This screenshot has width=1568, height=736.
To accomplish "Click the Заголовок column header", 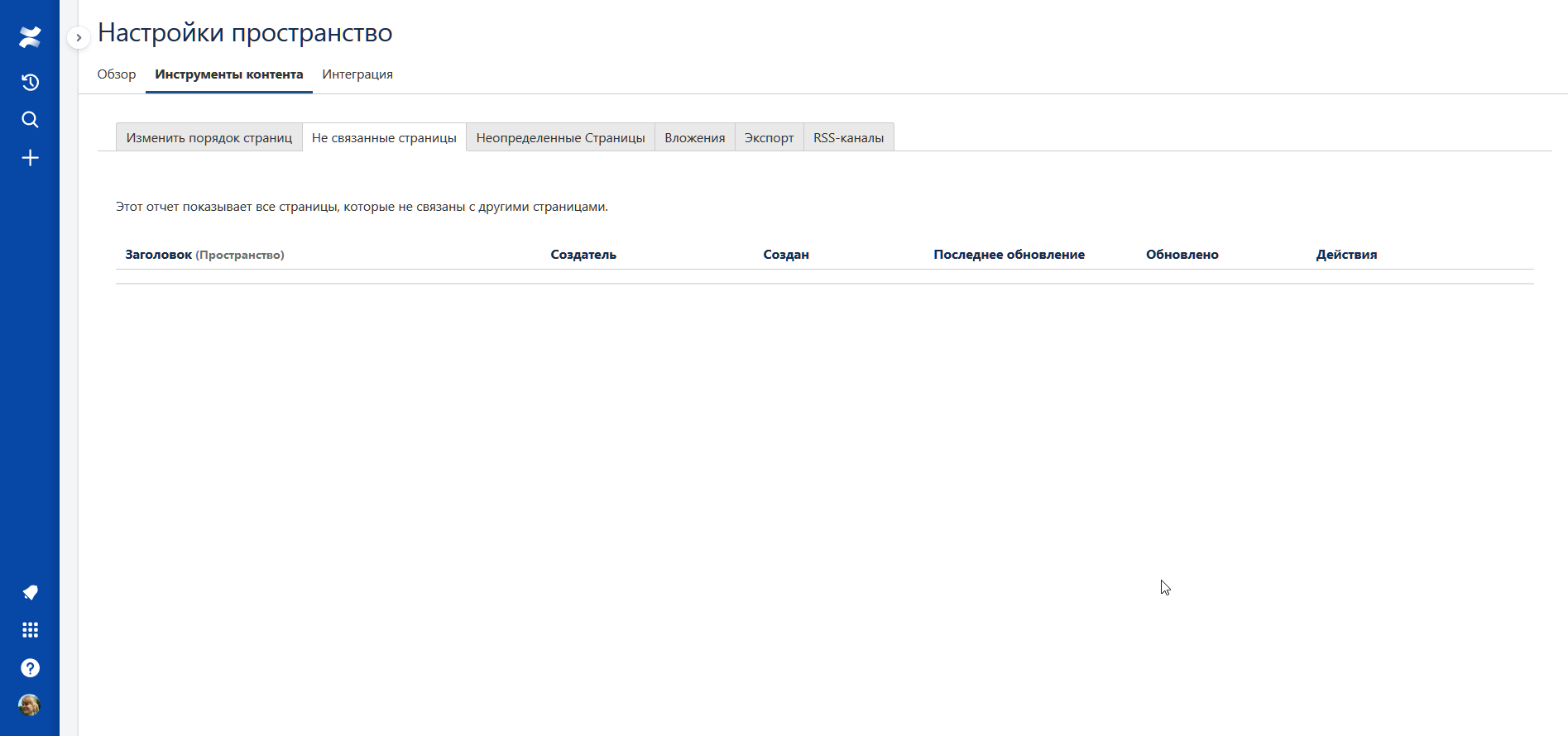I will coord(204,255).
